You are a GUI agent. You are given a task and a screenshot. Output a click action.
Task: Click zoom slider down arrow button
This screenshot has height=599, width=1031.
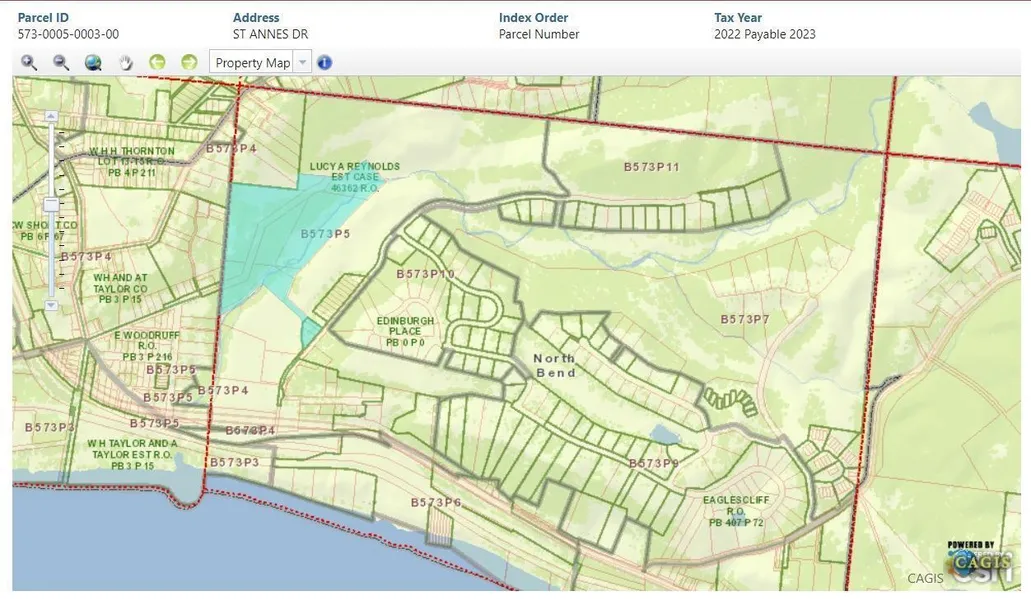pyautogui.click(x=51, y=304)
